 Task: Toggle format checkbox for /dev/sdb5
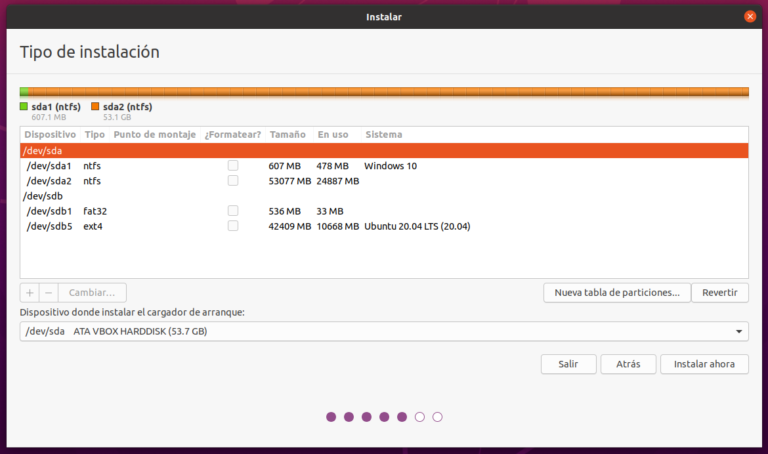233,226
